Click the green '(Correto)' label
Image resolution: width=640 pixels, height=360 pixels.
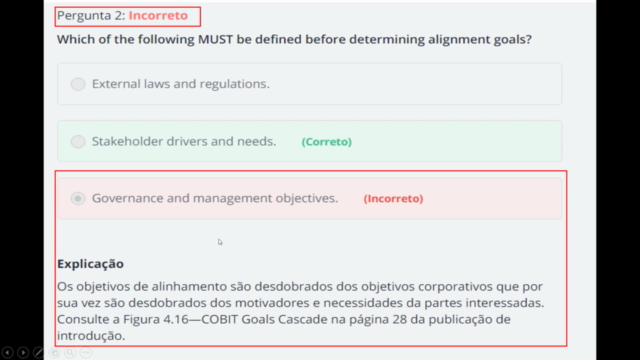pyautogui.click(x=327, y=142)
